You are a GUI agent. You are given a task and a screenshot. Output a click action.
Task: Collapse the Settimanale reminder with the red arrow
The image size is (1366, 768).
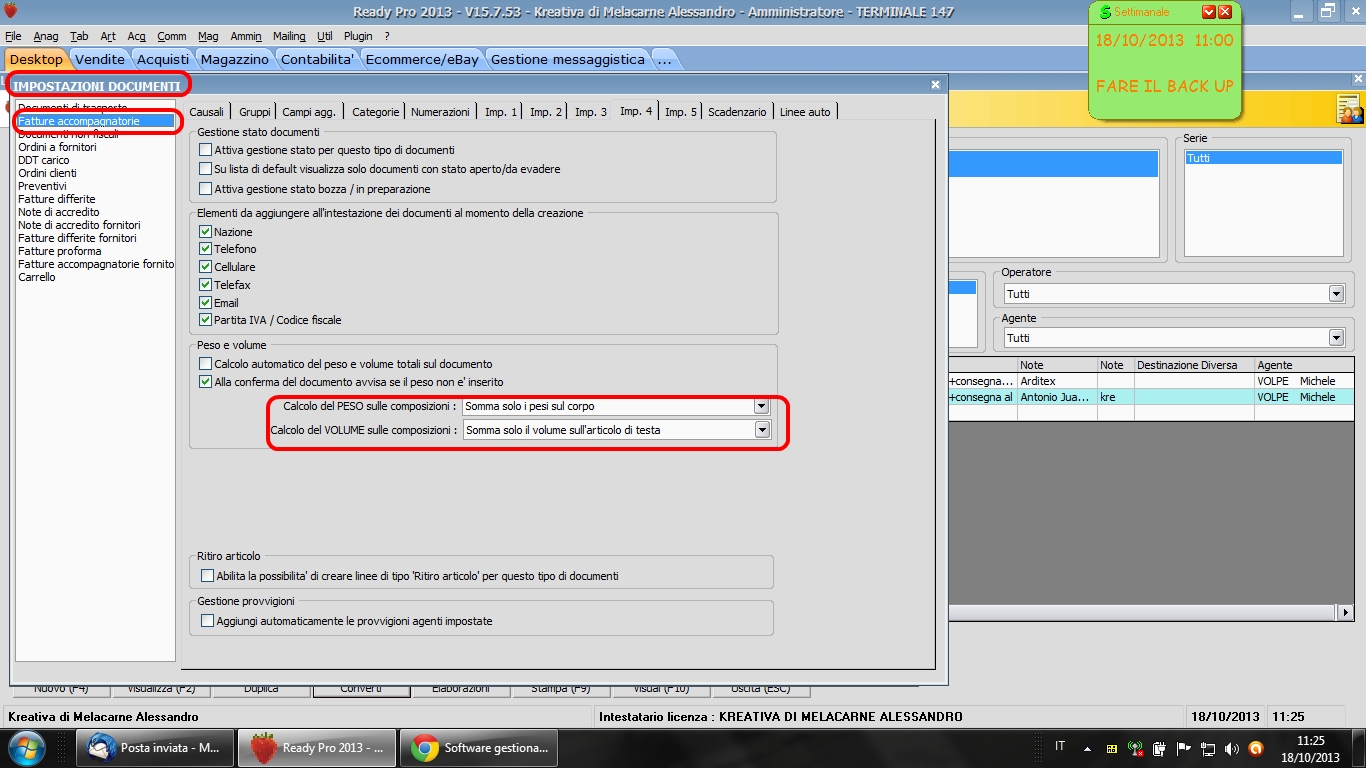click(1208, 12)
